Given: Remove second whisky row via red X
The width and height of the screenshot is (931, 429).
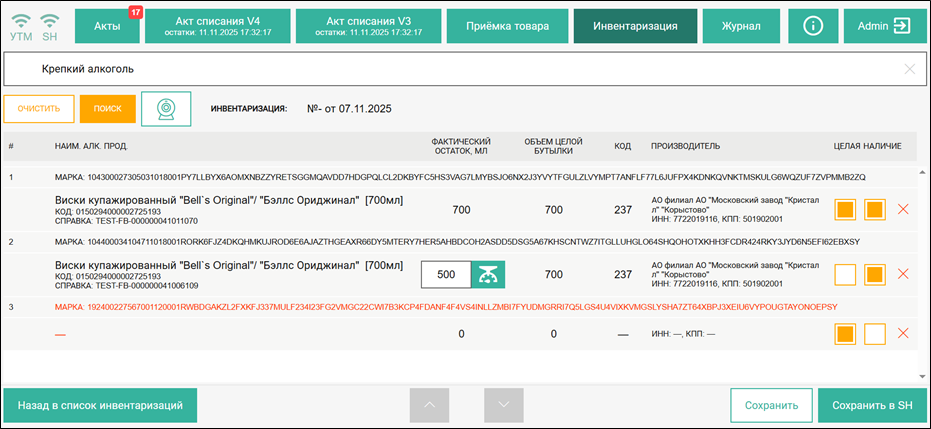Looking at the screenshot, I should click(x=904, y=274).
